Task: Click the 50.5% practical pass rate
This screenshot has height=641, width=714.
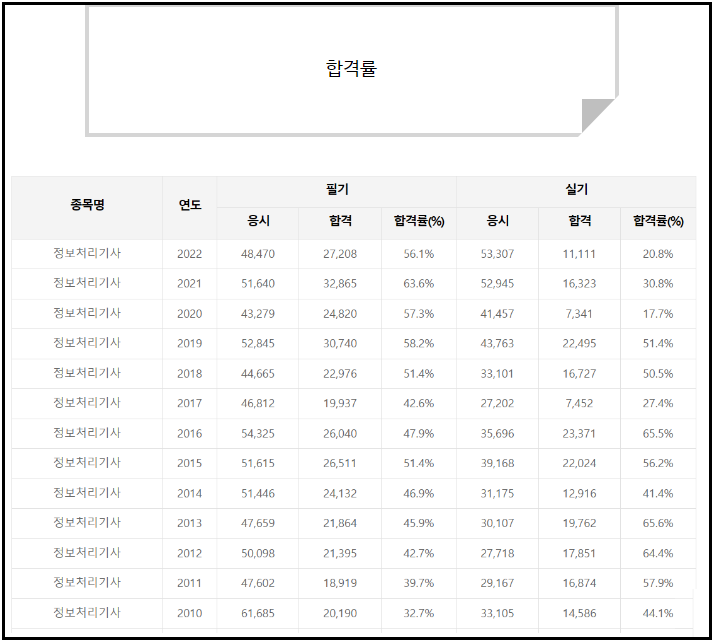Action: [x=658, y=374]
